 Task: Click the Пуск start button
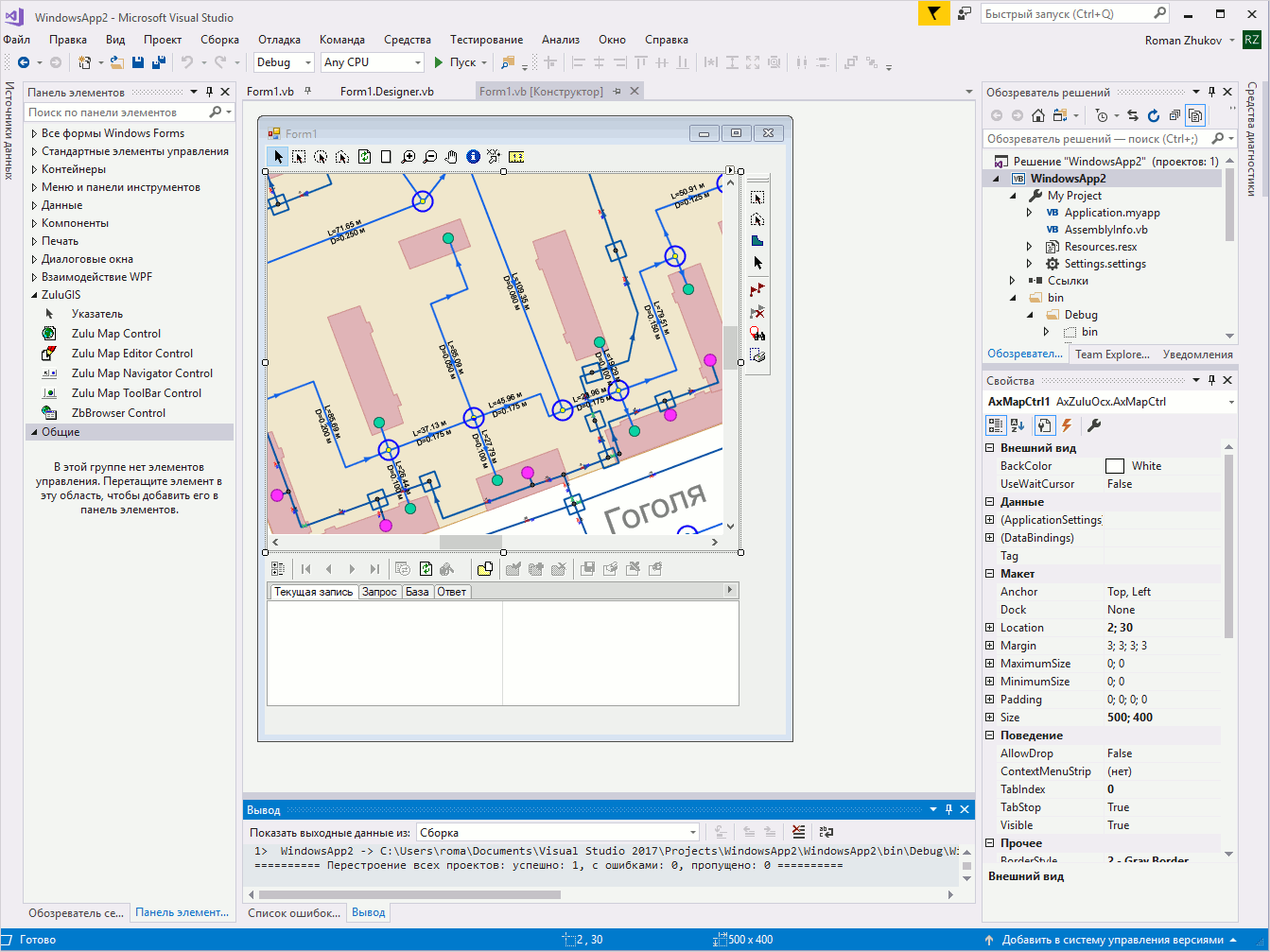coord(455,62)
